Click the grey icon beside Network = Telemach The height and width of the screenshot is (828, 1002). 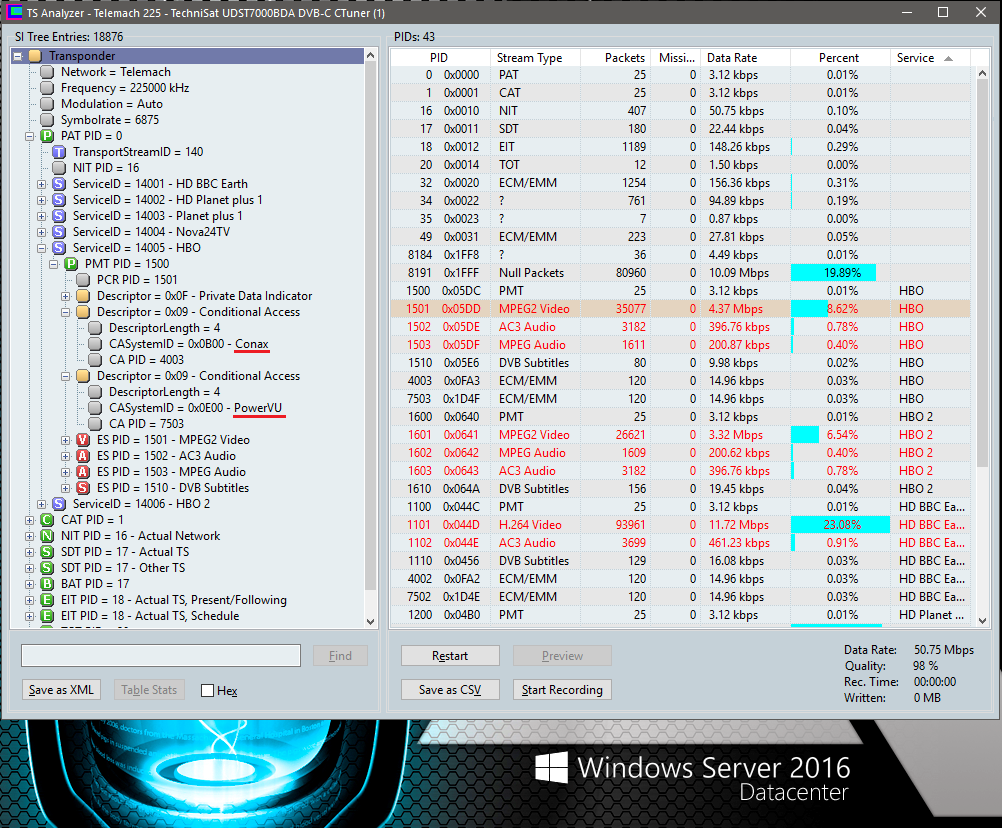coord(47,72)
